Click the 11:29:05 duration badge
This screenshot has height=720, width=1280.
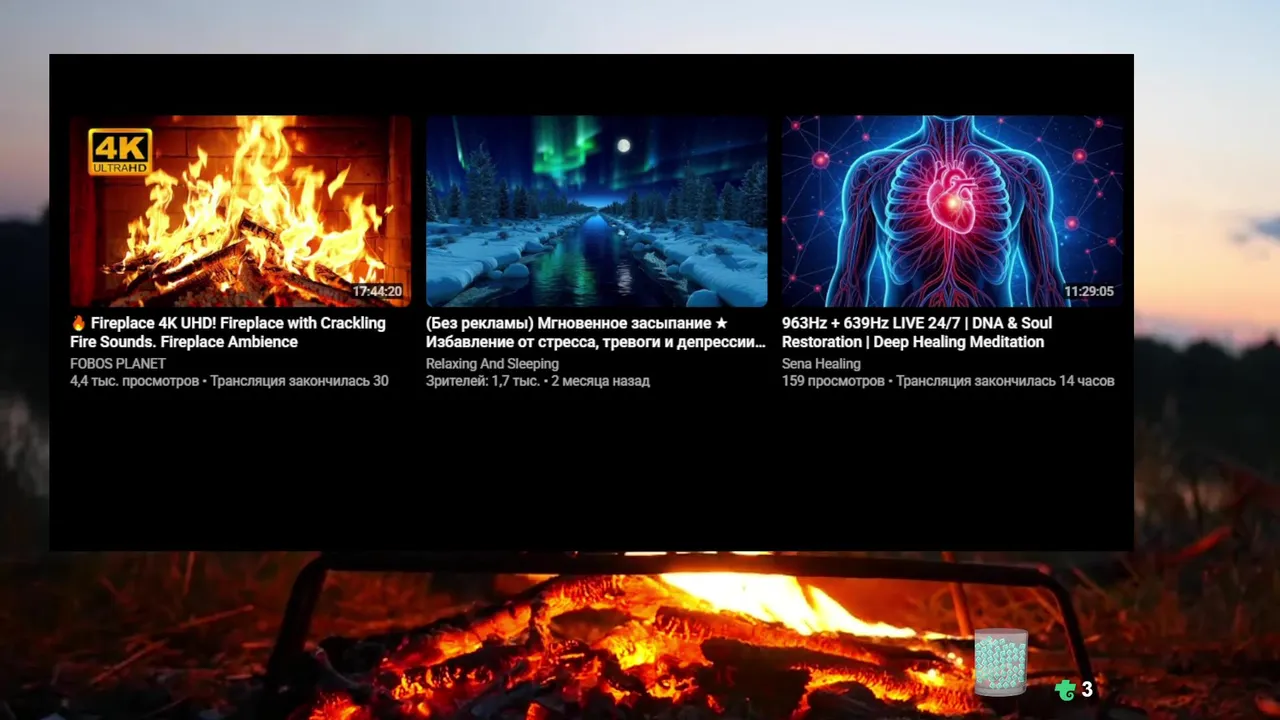pyautogui.click(x=1089, y=292)
